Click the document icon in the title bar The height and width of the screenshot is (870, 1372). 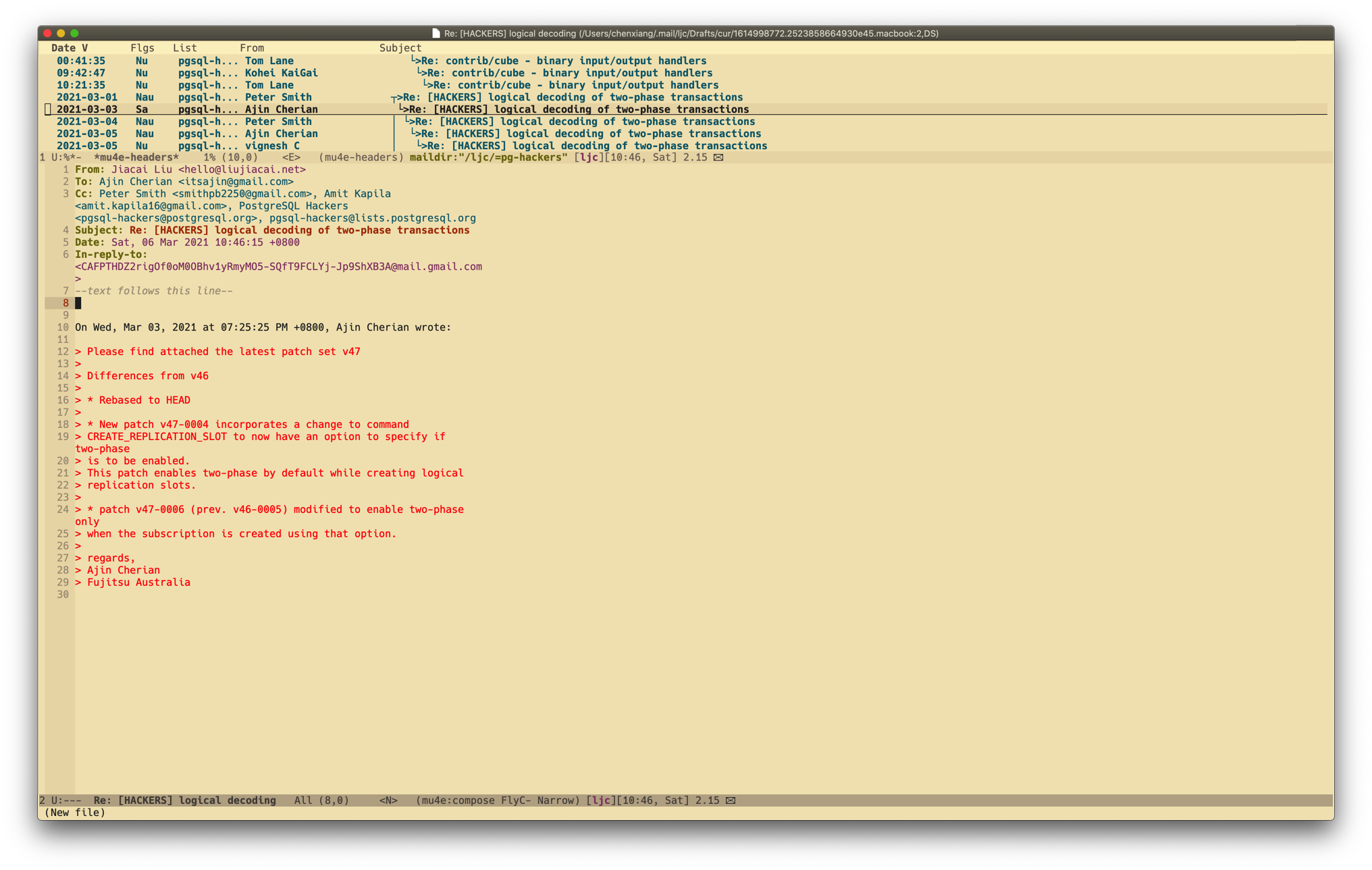436,33
